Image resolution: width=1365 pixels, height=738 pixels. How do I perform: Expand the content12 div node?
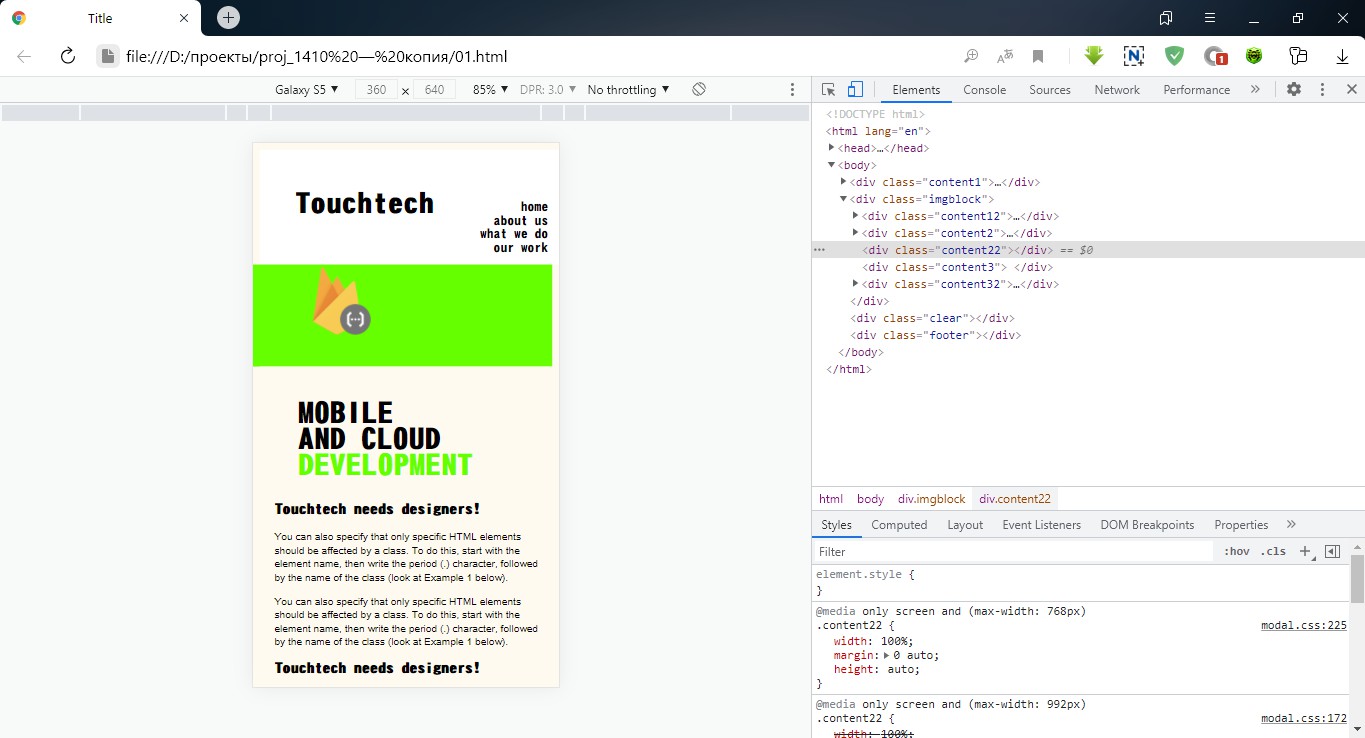pyautogui.click(x=856, y=215)
